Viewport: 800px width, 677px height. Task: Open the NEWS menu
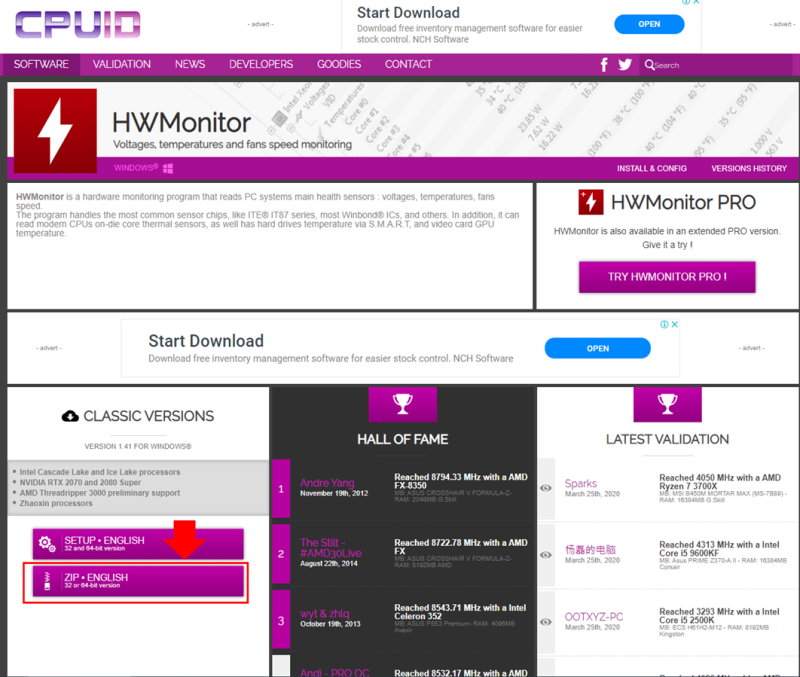190,64
